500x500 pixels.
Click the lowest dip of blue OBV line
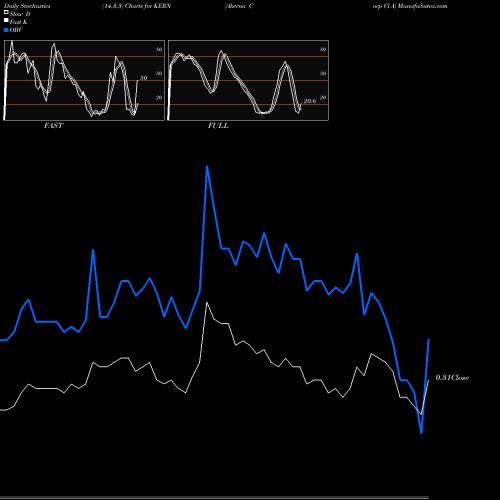coord(421,433)
